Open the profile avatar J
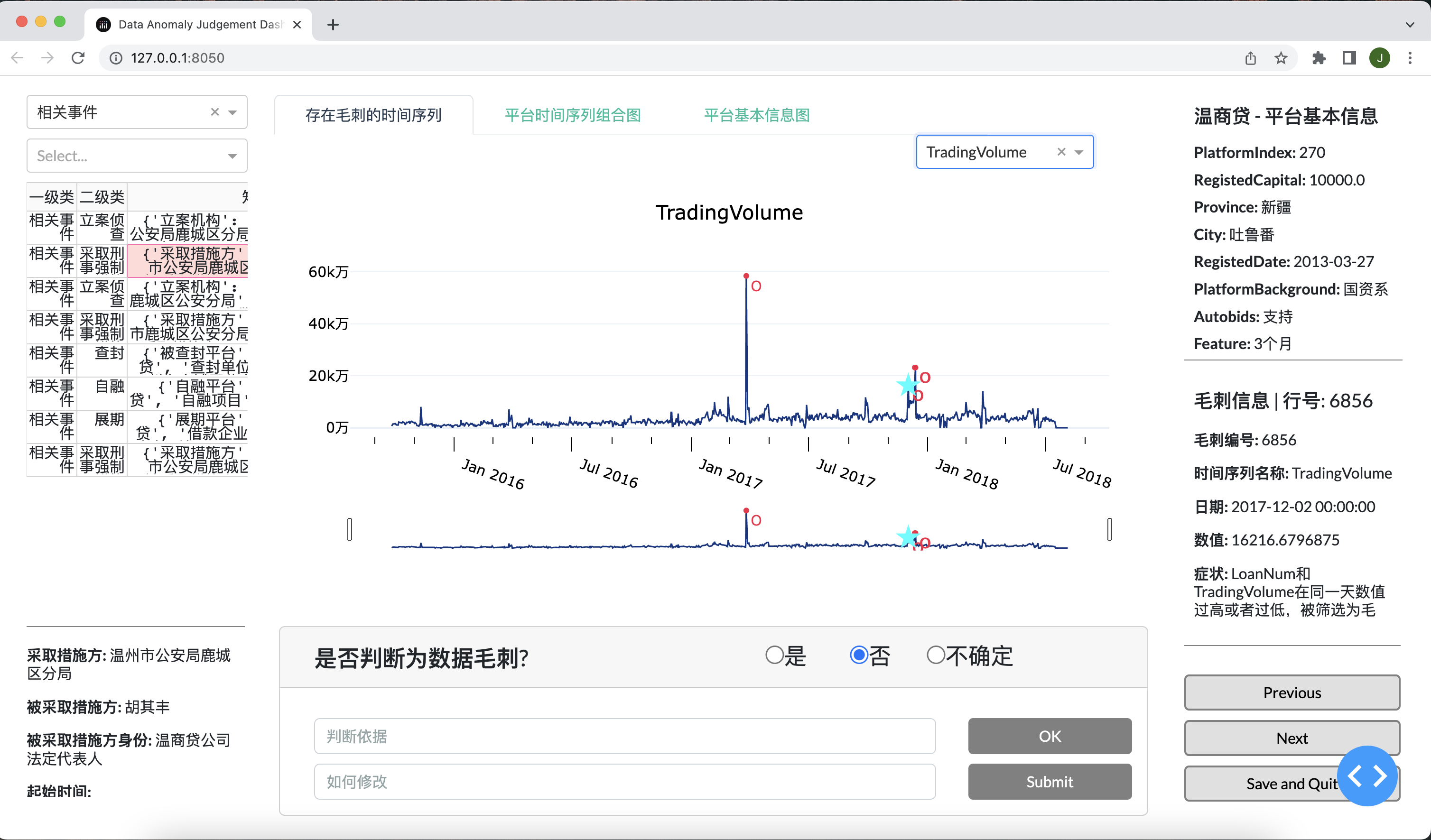Image resolution: width=1431 pixels, height=840 pixels. pos(1380,58)
